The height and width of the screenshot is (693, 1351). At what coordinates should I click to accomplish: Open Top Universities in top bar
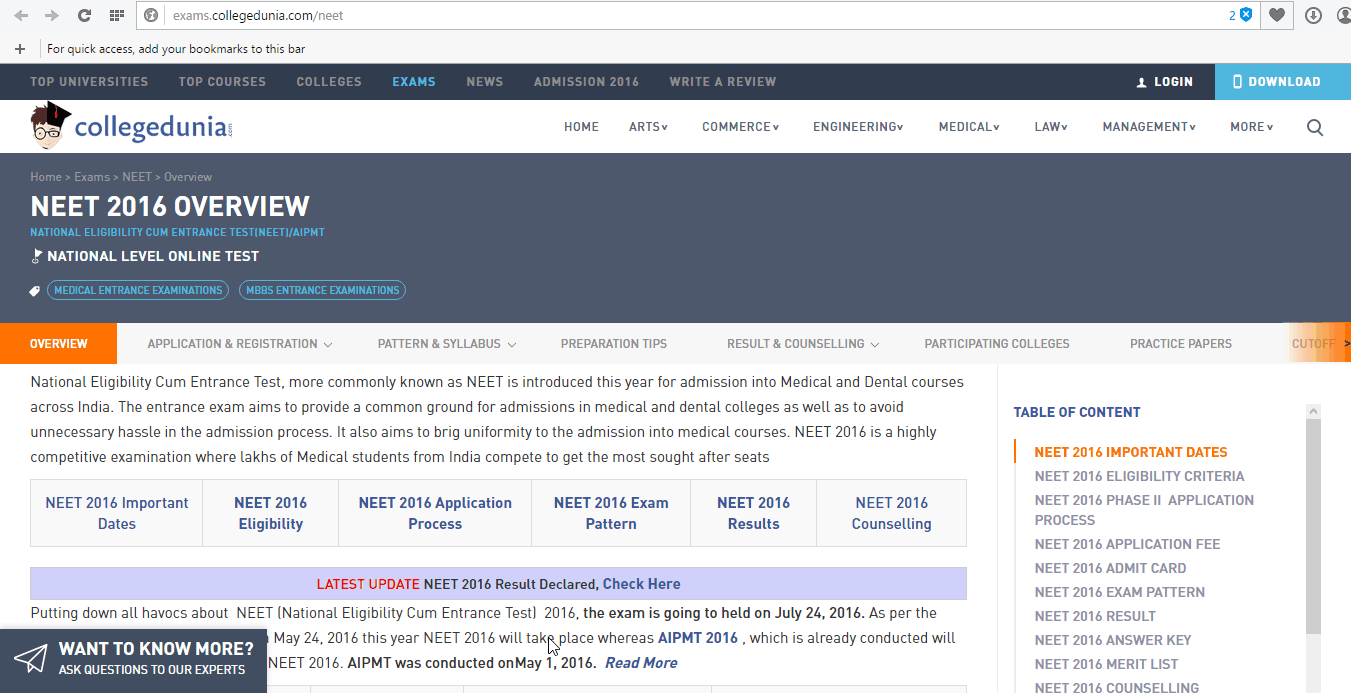click(89, 82)
